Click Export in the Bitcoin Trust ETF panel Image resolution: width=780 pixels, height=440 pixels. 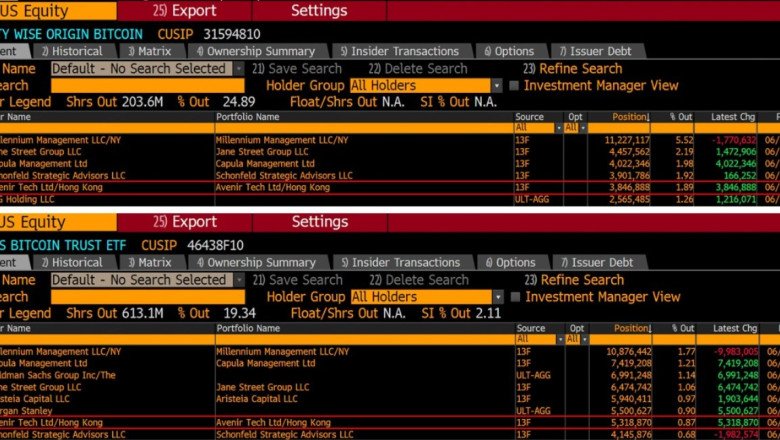coord(185,222)
